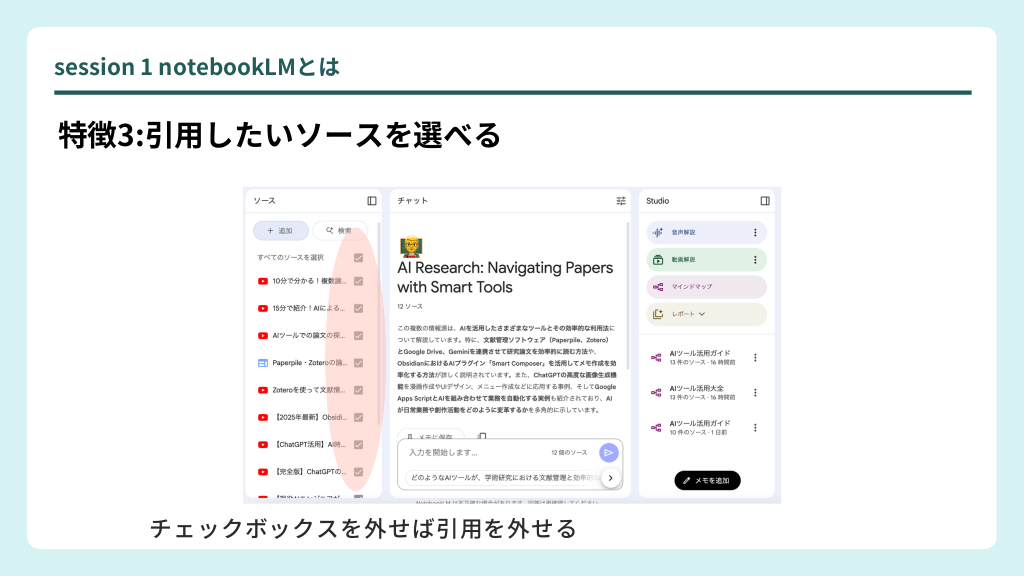Uncheck the Paperpile・Zotero source checkbox

pyautogui.click(x=358, y=363)
